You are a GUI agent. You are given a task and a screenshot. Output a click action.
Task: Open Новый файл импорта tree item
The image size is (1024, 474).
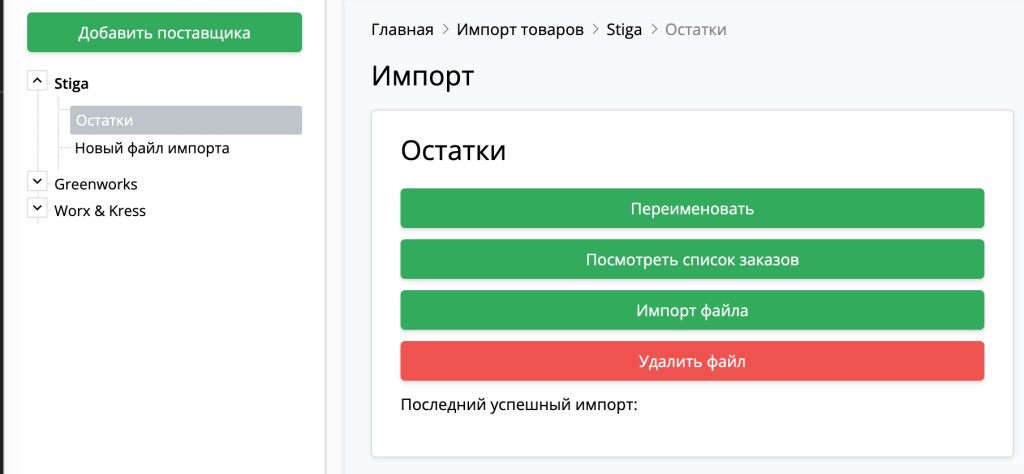click(152, 148)
